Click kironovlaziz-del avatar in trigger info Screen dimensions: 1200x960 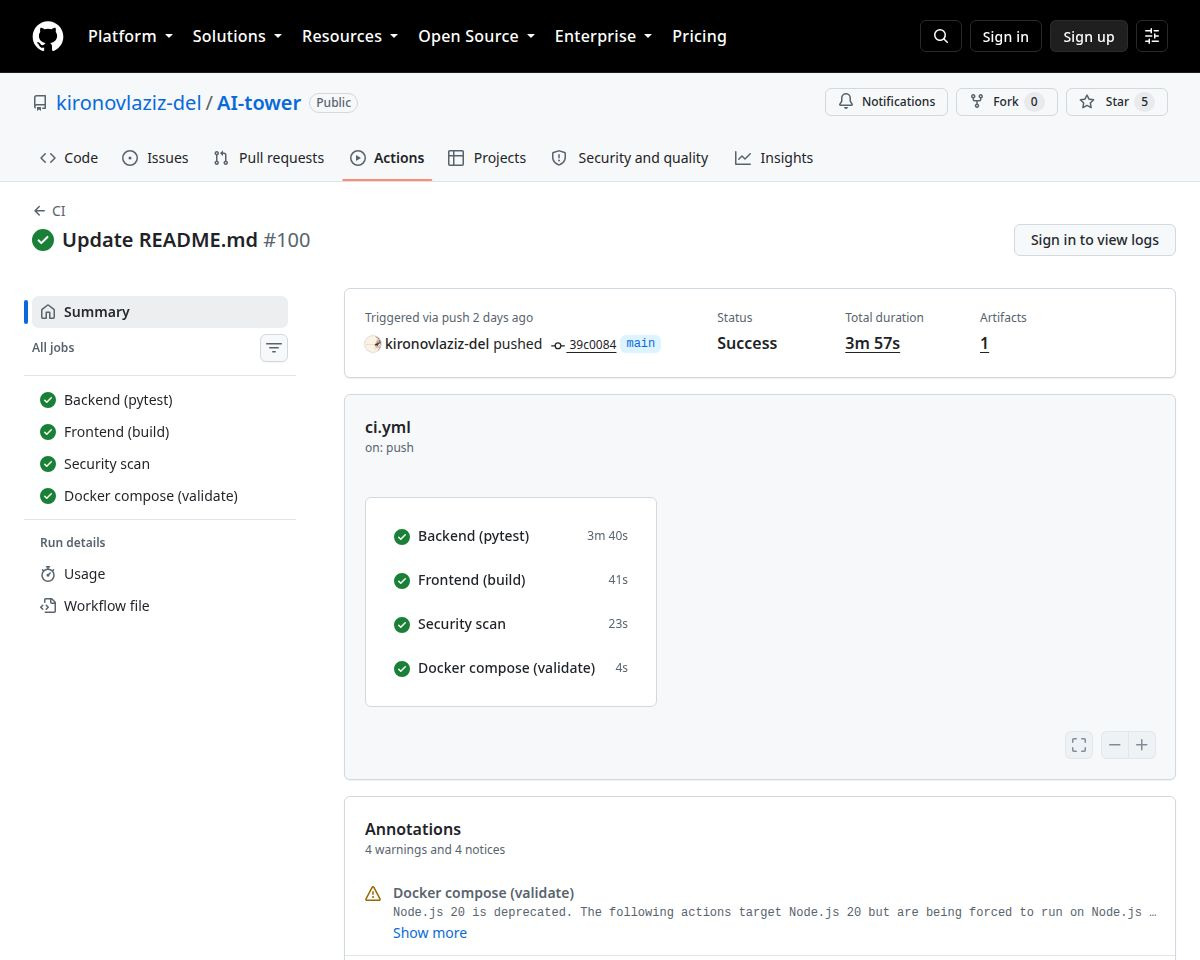coord(373,343)
